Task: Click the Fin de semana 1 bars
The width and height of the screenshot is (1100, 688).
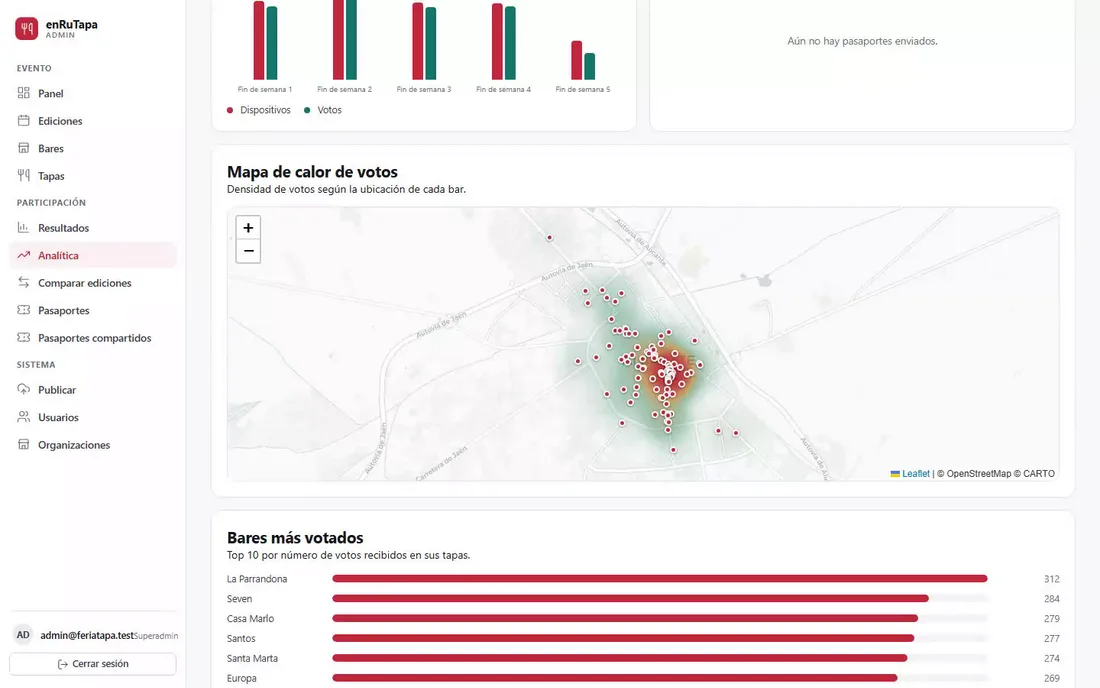Action: pyautogui.click(x=265, y=40)
